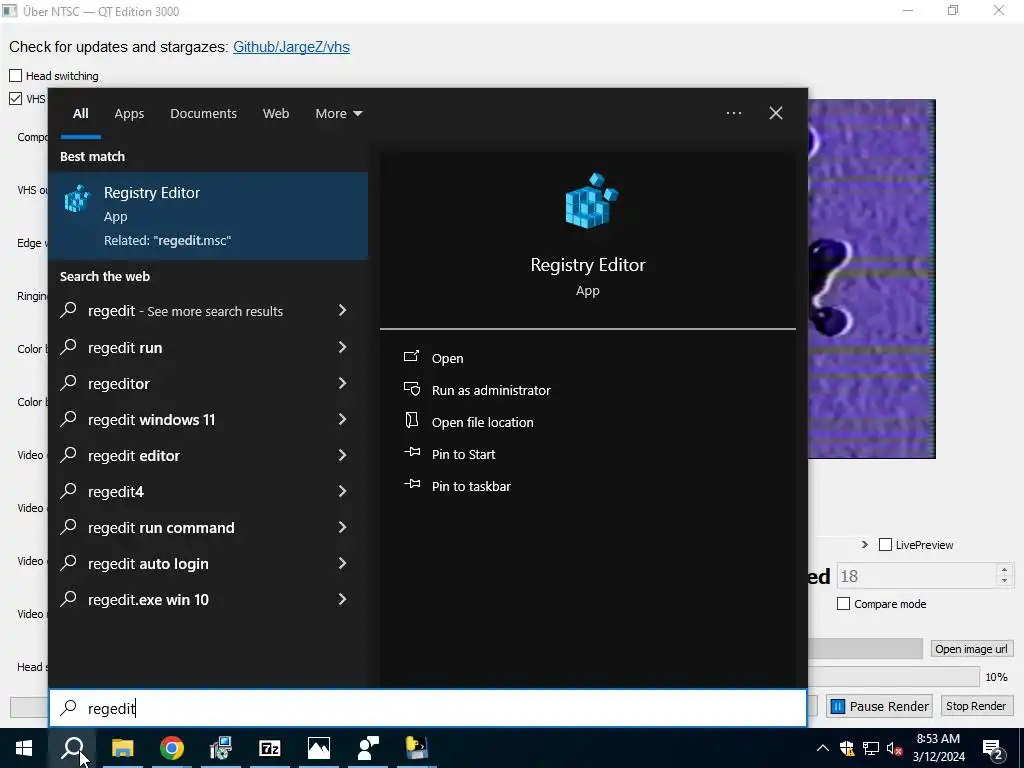Click the VHS preview image
Viewport: 1024px width, 768px height.
click(871, 279)
